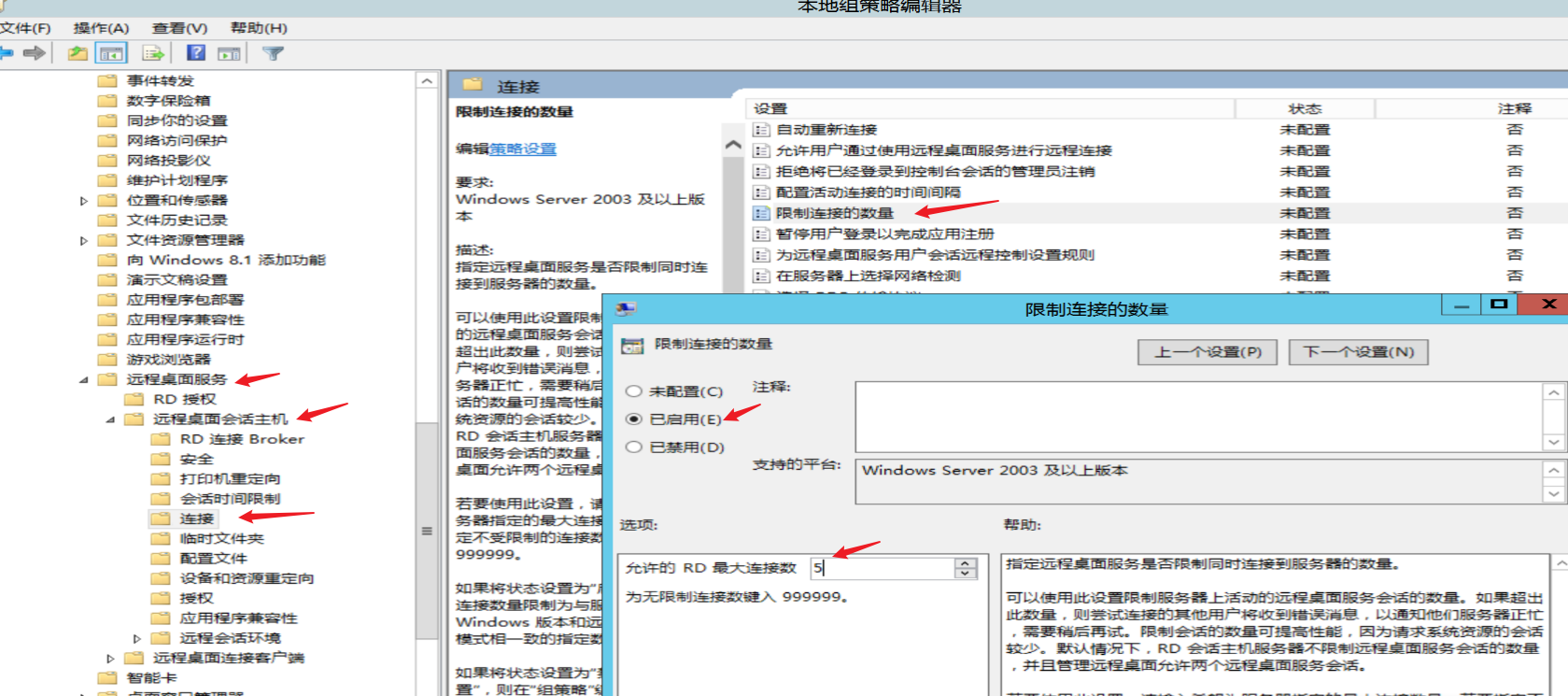The image size is (1568, 696).
Task: Click the folder icon of 安全
Action: (x=161, y=459)
